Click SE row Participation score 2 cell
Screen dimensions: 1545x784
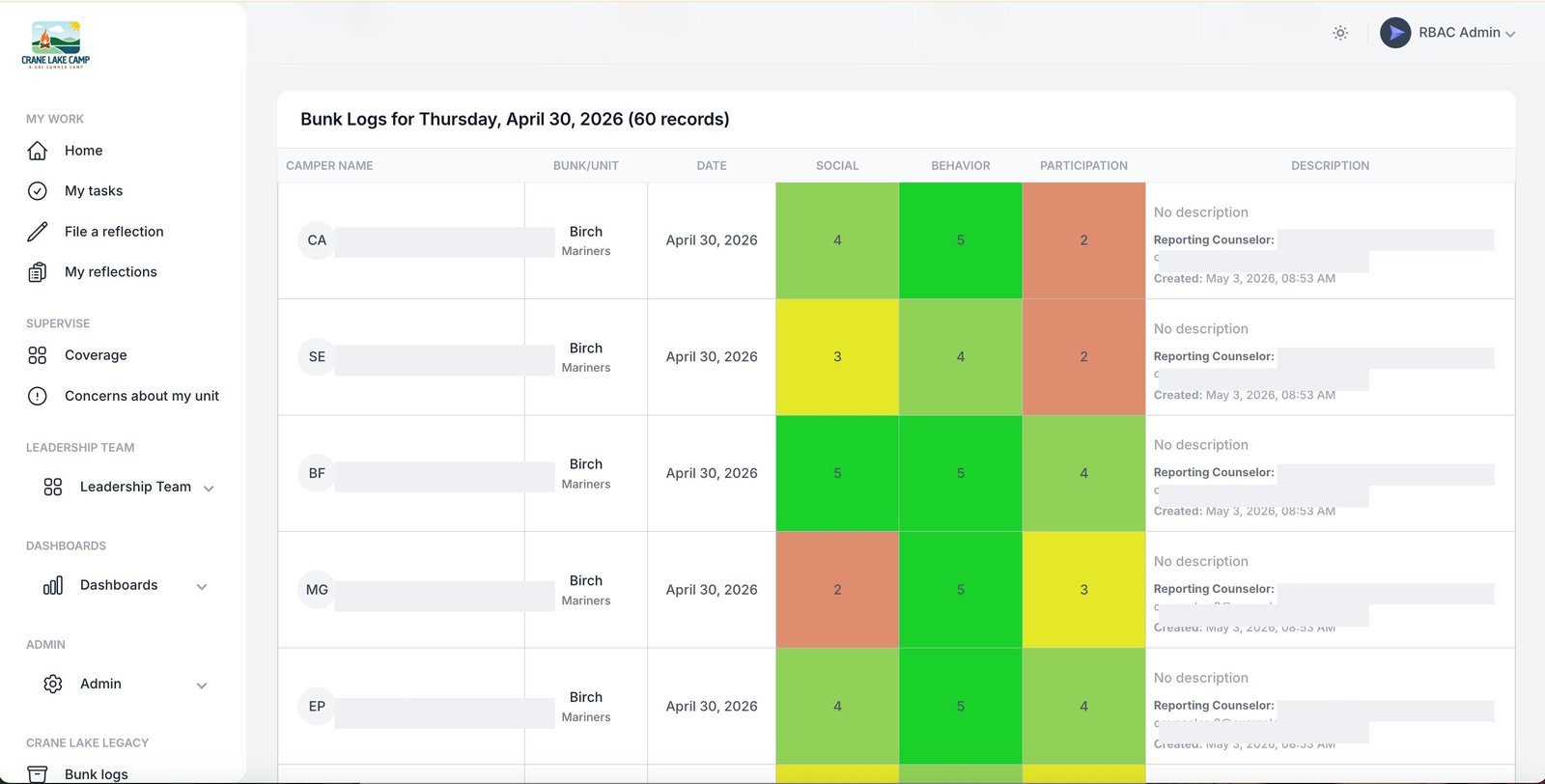tap(1083, 357)
